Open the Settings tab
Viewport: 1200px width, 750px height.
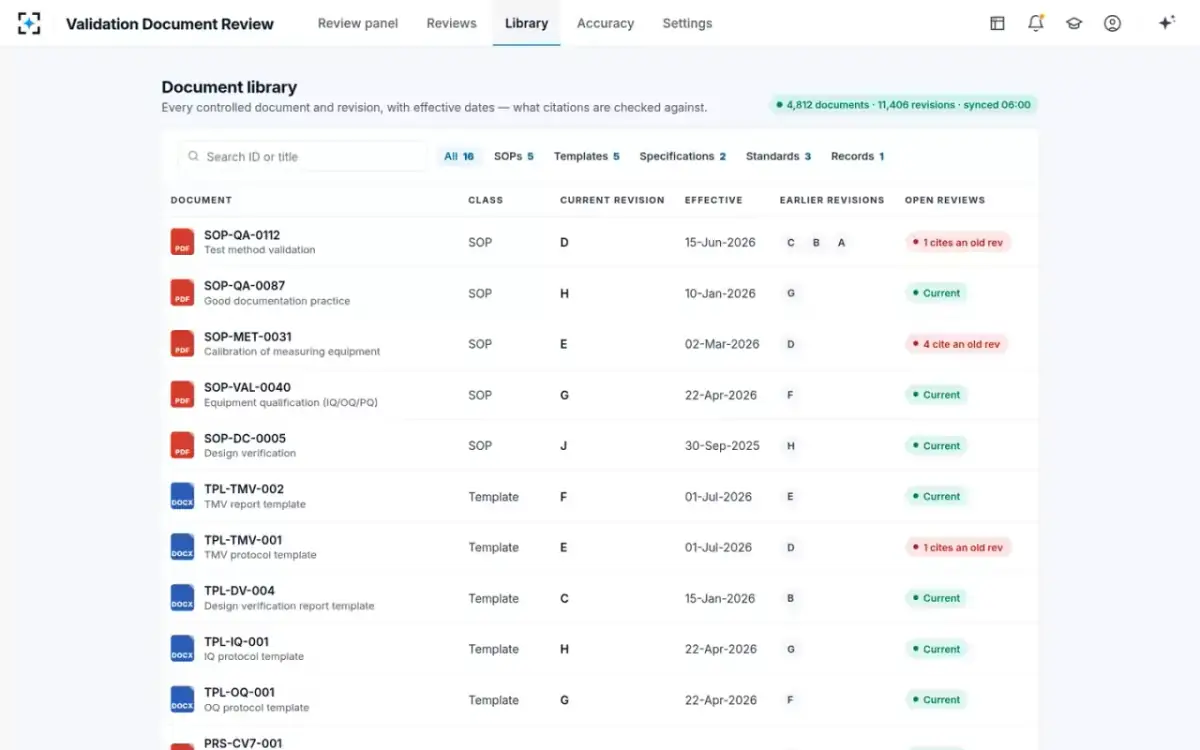click(687, 23)
